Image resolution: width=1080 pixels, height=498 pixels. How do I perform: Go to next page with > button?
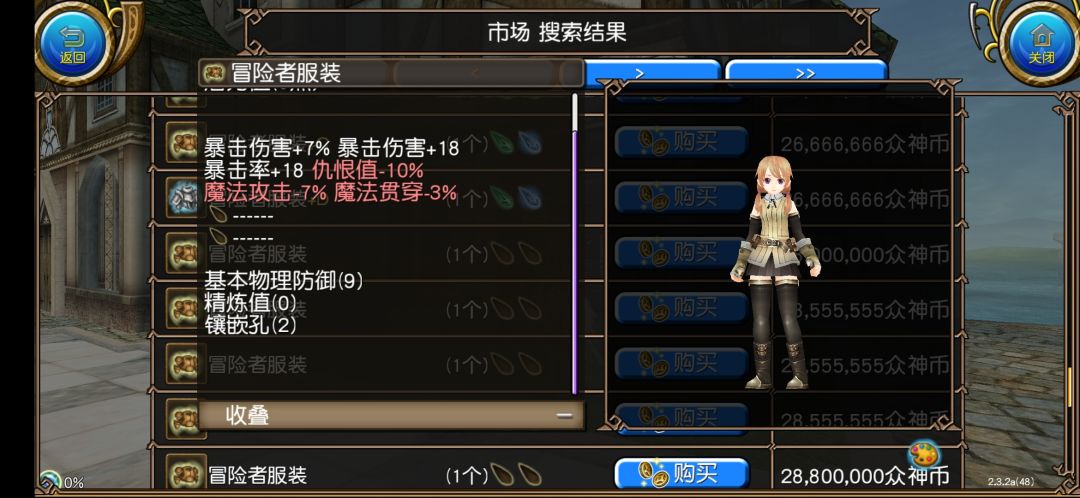[x=652, y=73]
